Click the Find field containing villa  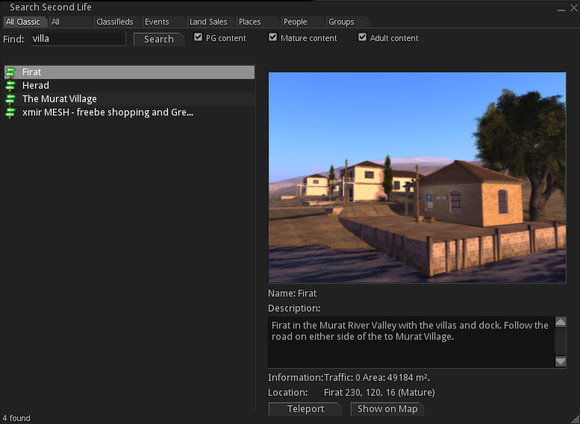point(78,39)
